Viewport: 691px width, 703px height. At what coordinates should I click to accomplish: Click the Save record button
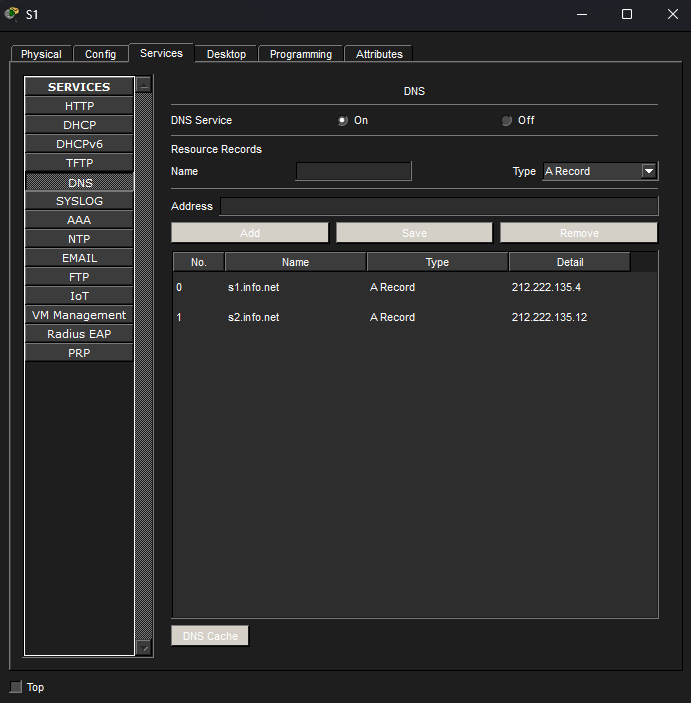pyautogui.click(x=414, y=233)
